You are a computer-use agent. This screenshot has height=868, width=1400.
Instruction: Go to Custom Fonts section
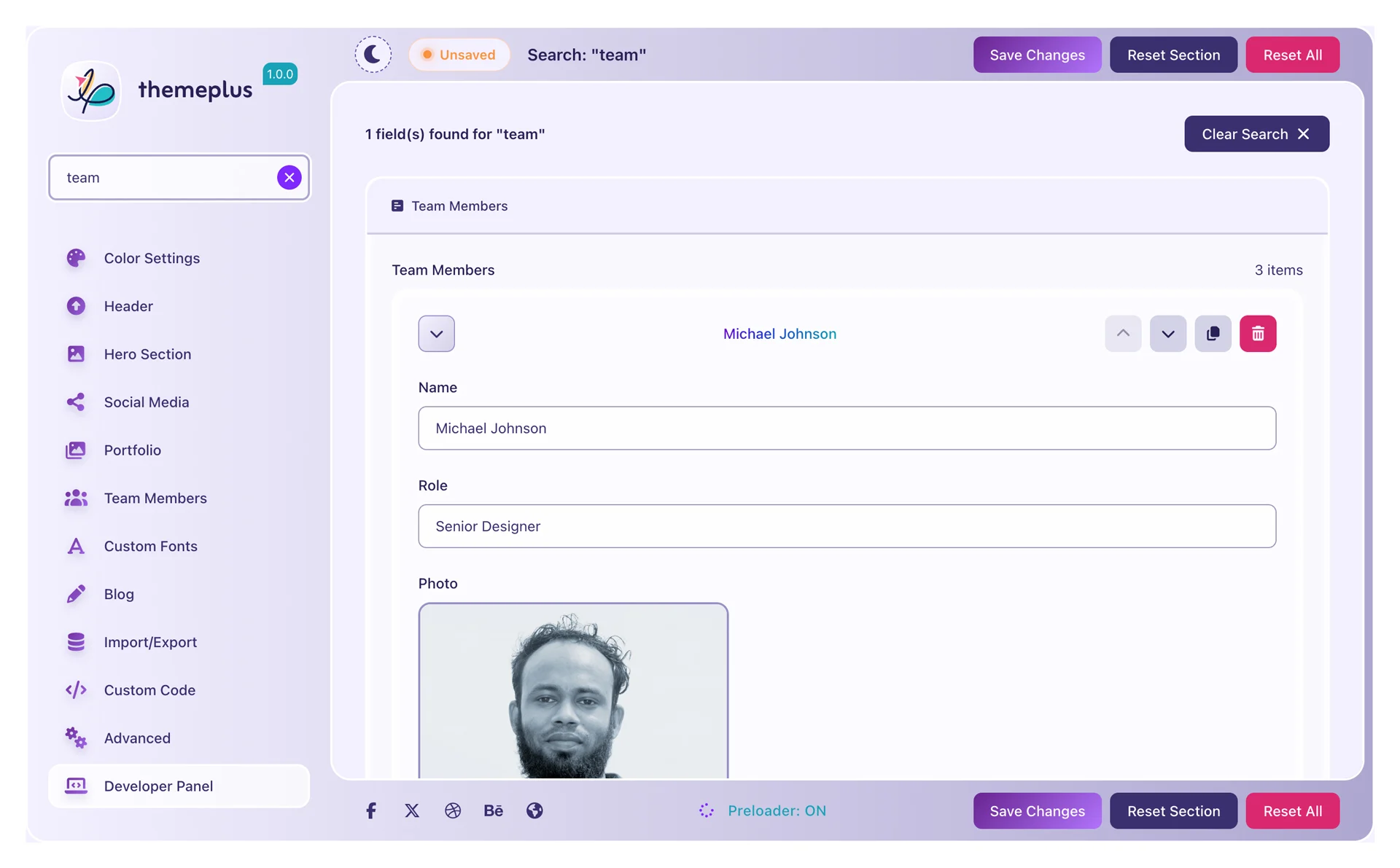click(150, 546)
